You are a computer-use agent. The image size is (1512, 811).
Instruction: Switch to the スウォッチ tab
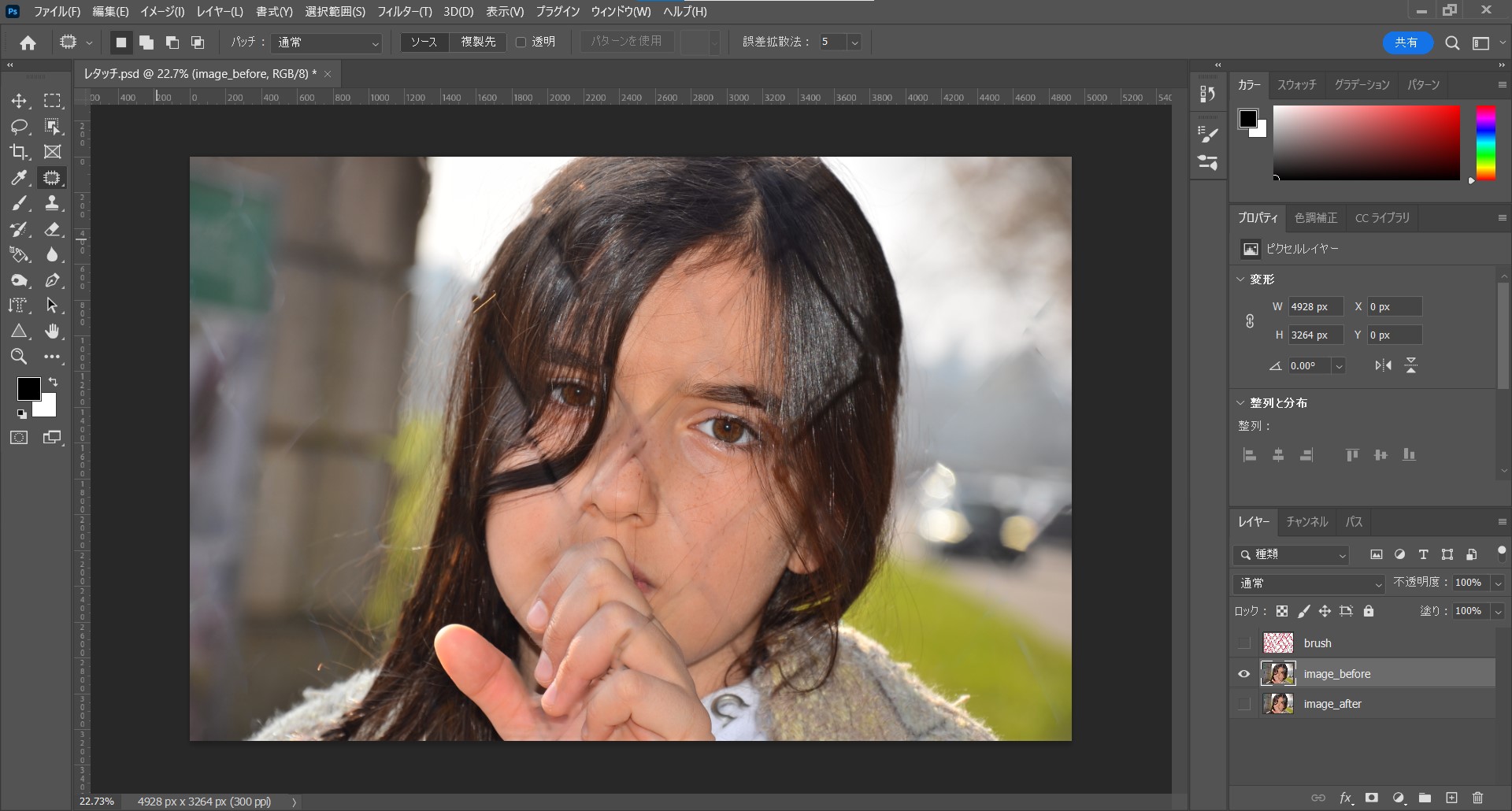1297,85
